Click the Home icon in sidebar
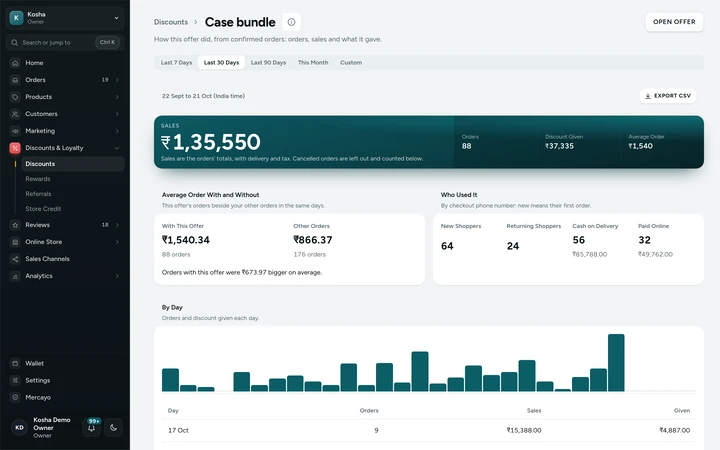720x450 pixels. coord(15,63)
